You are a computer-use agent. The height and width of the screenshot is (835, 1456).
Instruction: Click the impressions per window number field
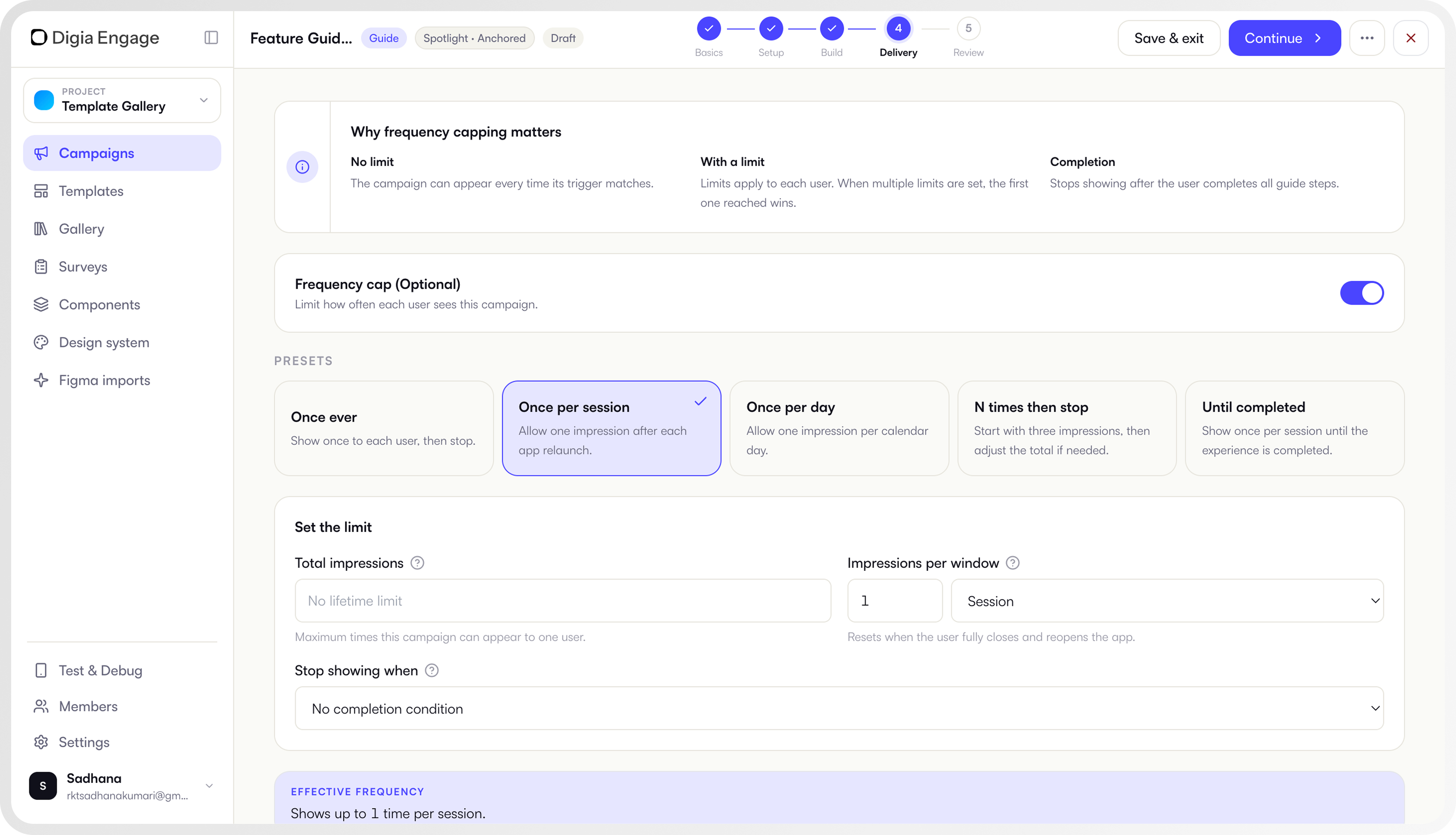(894, 601)
